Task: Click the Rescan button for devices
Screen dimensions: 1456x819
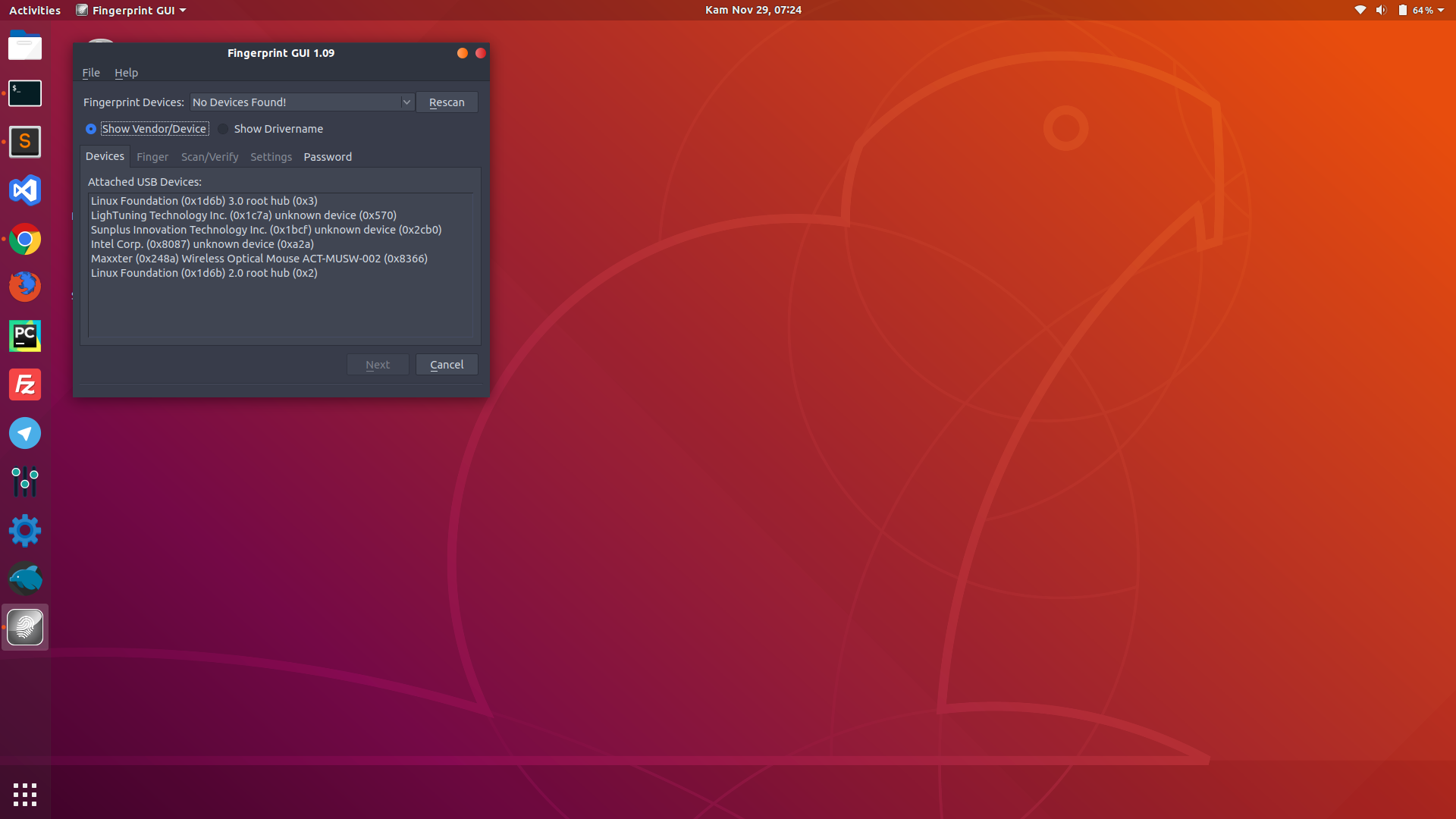Action: (x=447, y=102)
